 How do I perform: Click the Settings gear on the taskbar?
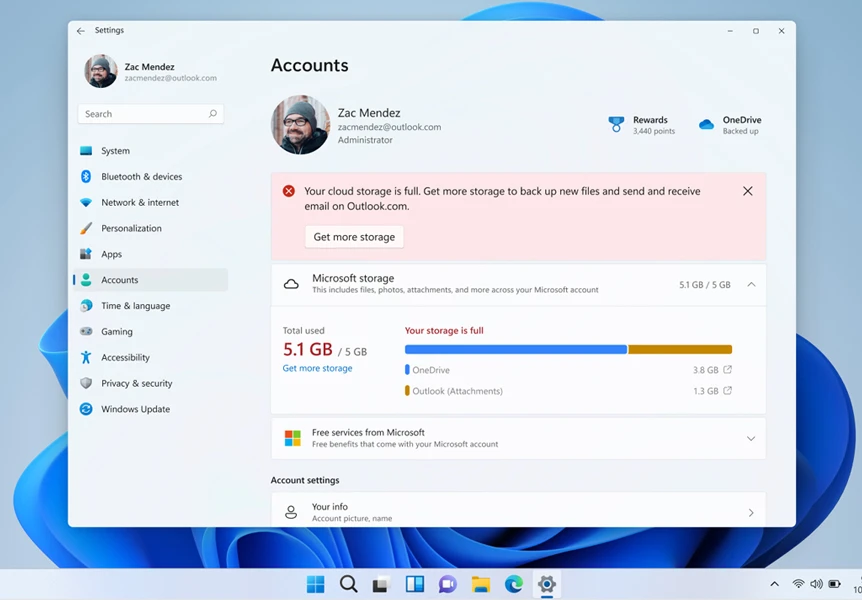click(x=546, y=584)
